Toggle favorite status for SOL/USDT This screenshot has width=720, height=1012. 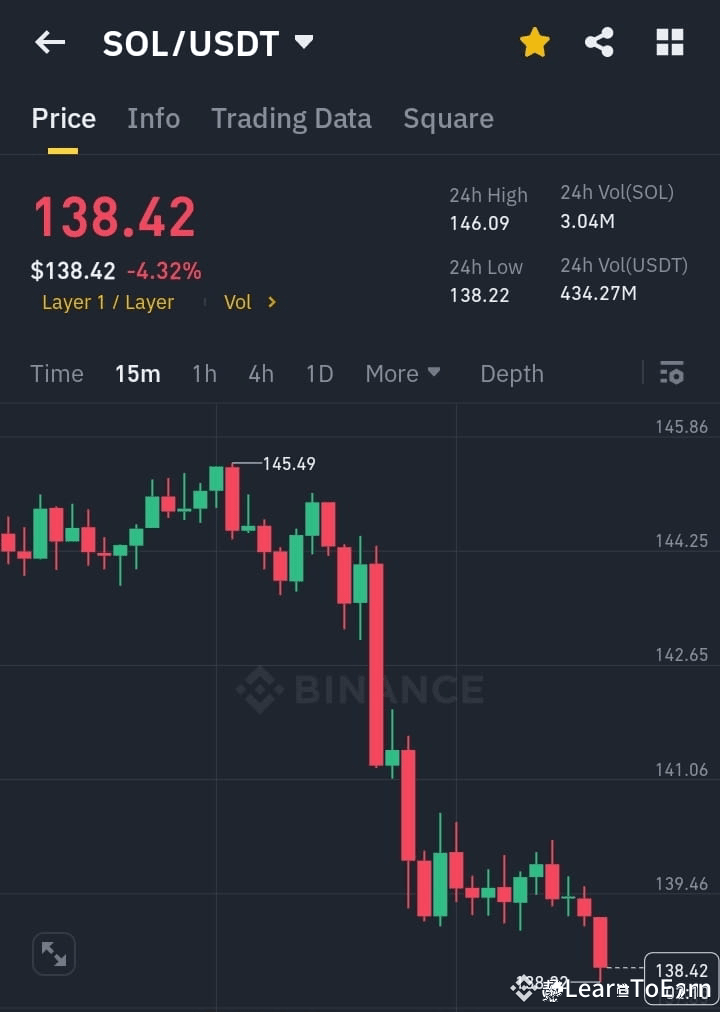pyautogui.click(x=535, y=42)
